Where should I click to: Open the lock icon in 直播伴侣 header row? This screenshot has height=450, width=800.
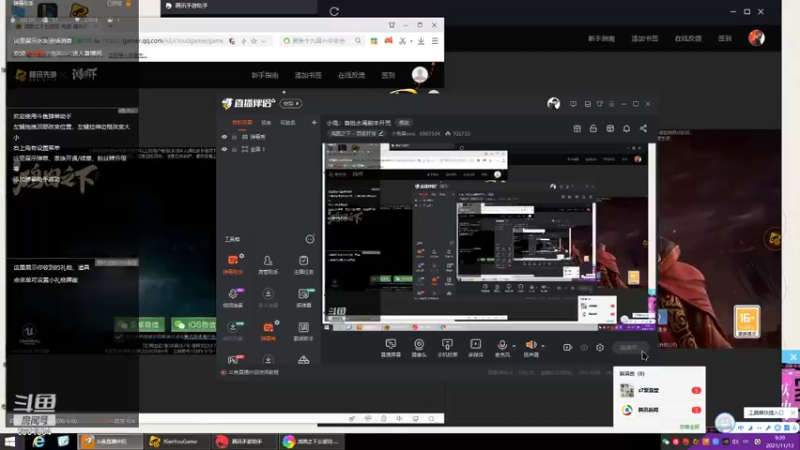coord(593,129)
